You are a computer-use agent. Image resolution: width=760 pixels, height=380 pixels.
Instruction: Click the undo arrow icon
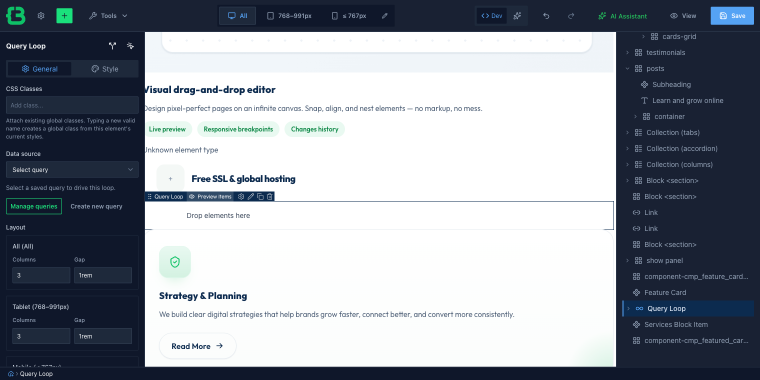[546, 16]
